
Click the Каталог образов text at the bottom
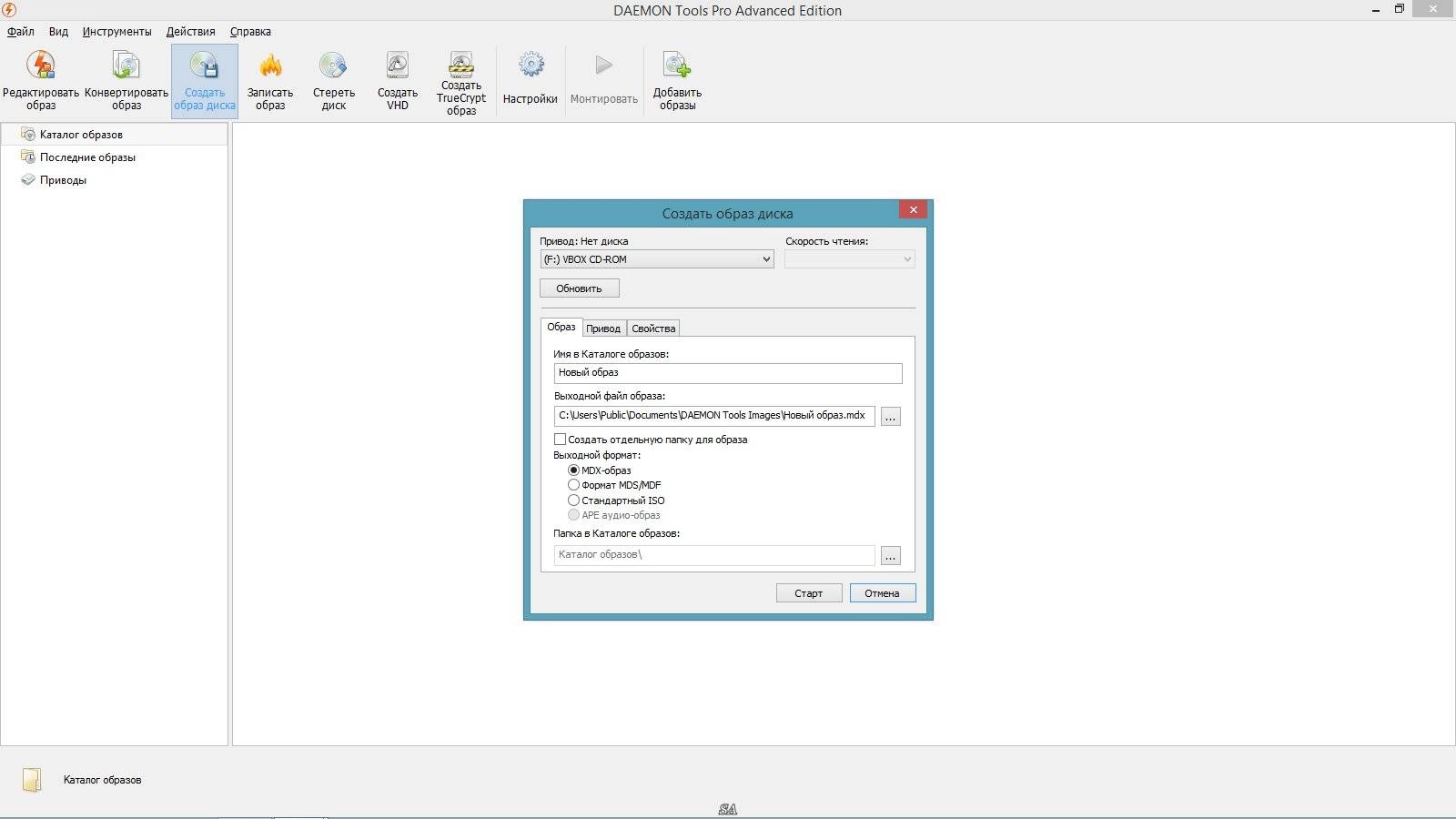click(102, 780)
